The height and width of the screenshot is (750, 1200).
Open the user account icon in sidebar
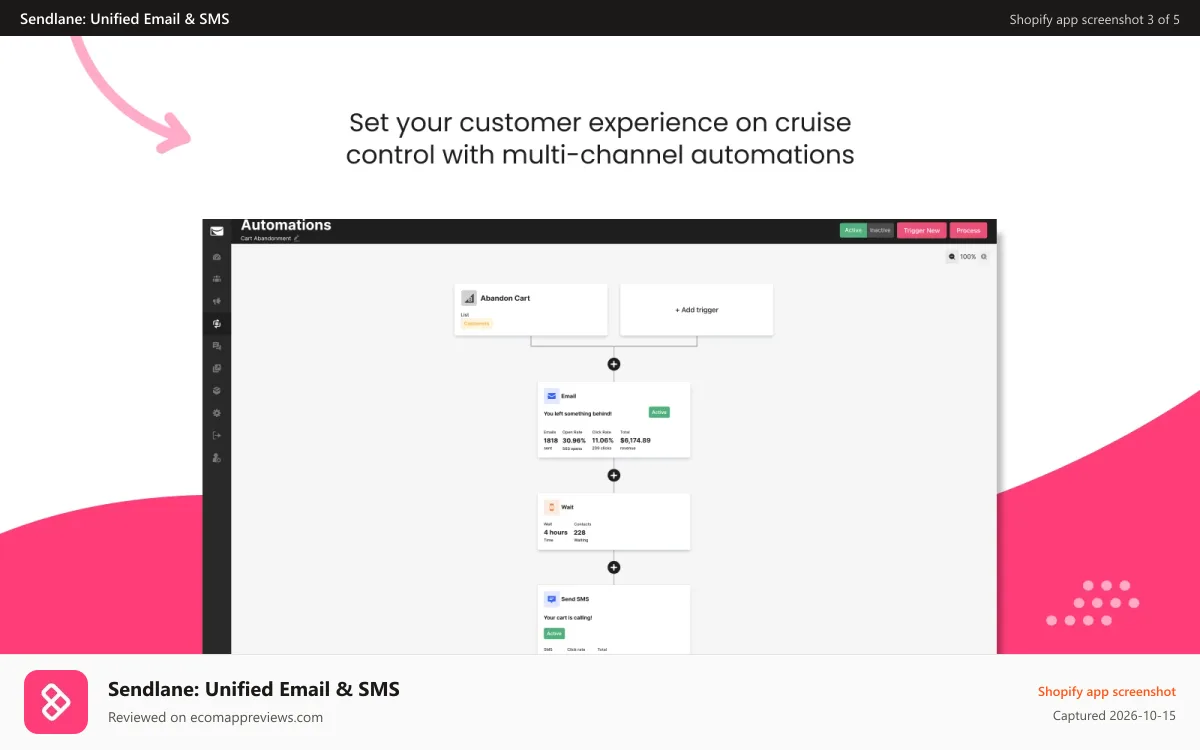click(217, 457)
